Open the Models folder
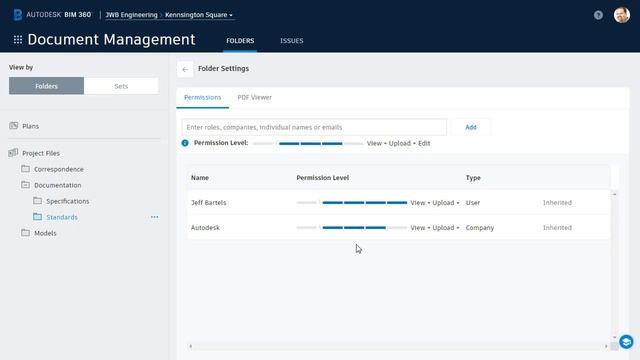The height and width of the screenshot is (360, 640). click(45, 233)
